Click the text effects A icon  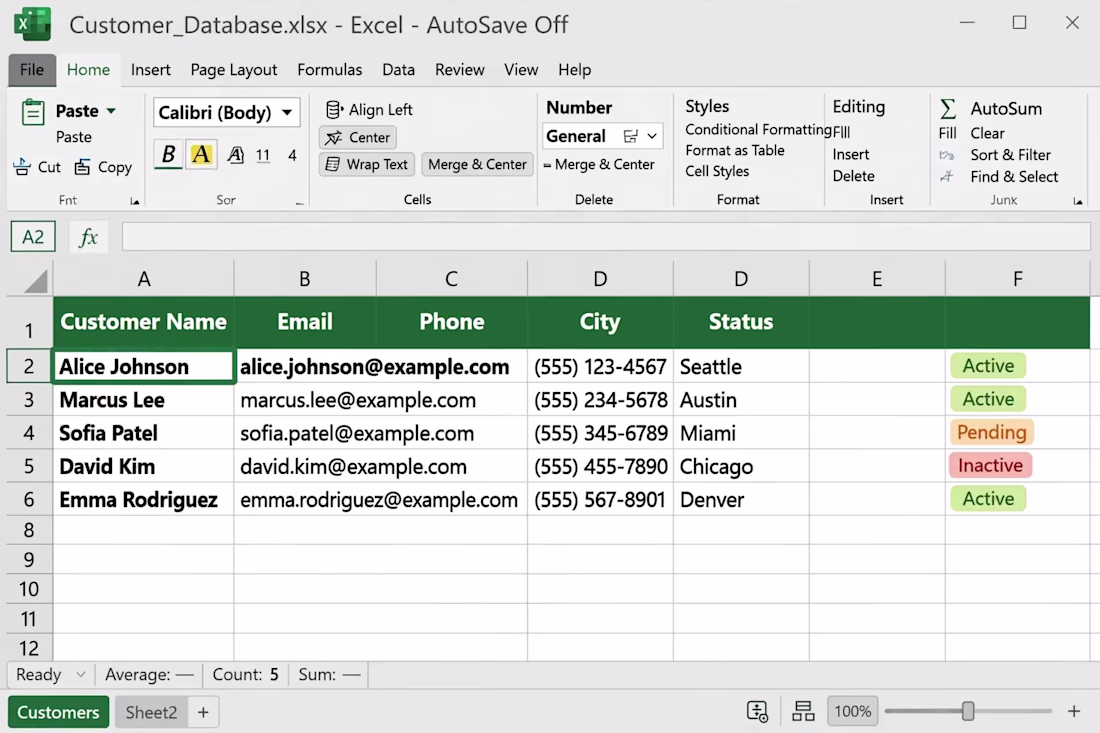(236, 155)
